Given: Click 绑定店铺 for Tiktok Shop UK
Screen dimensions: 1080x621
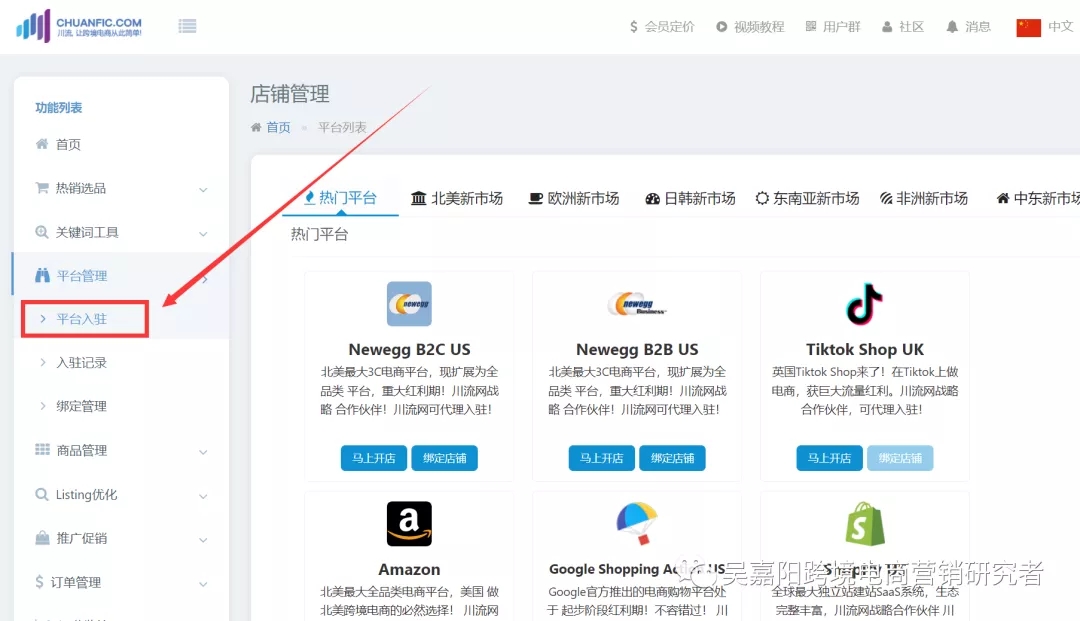Looking at the screenshot, I should 900,458.
